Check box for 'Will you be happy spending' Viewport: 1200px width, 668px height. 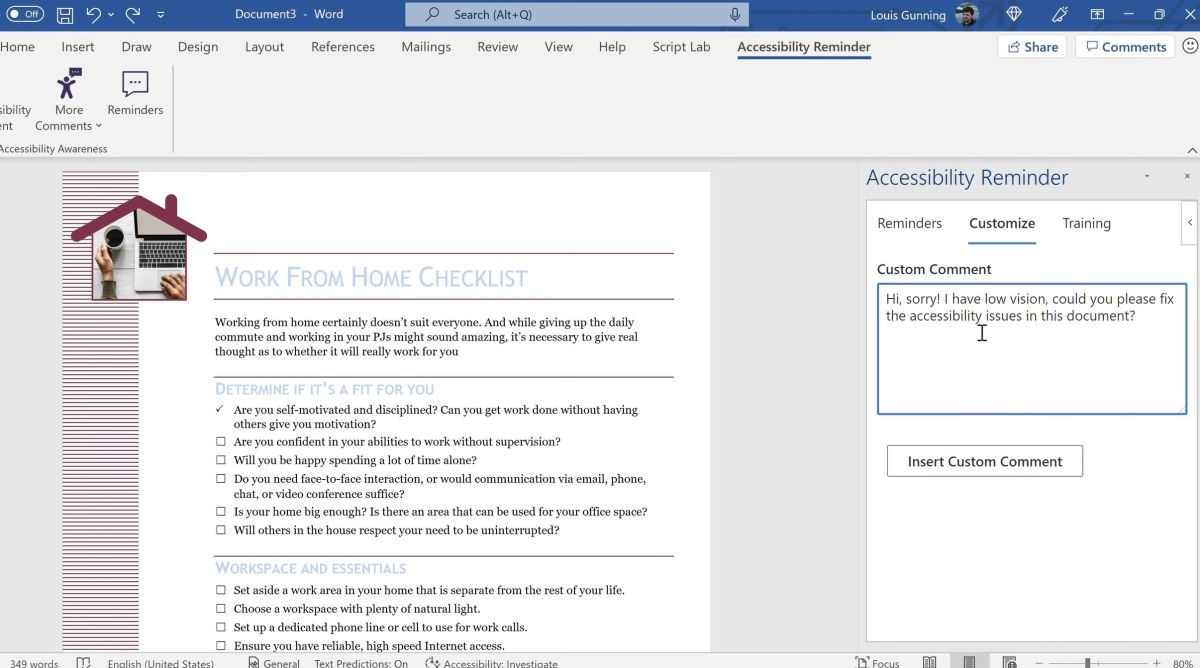coord(221,461)
